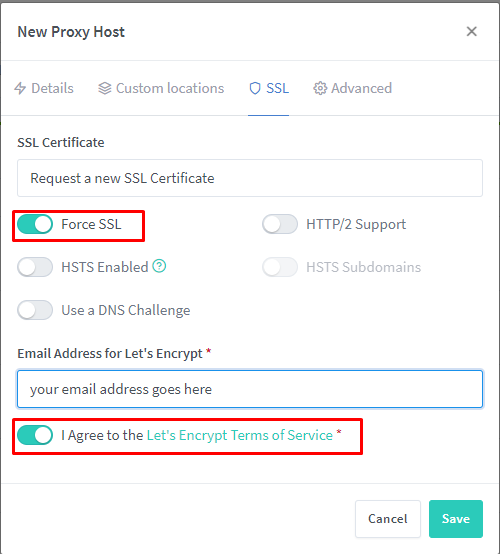
Task: Switch to the Details tab
Action: coord(44,88)
